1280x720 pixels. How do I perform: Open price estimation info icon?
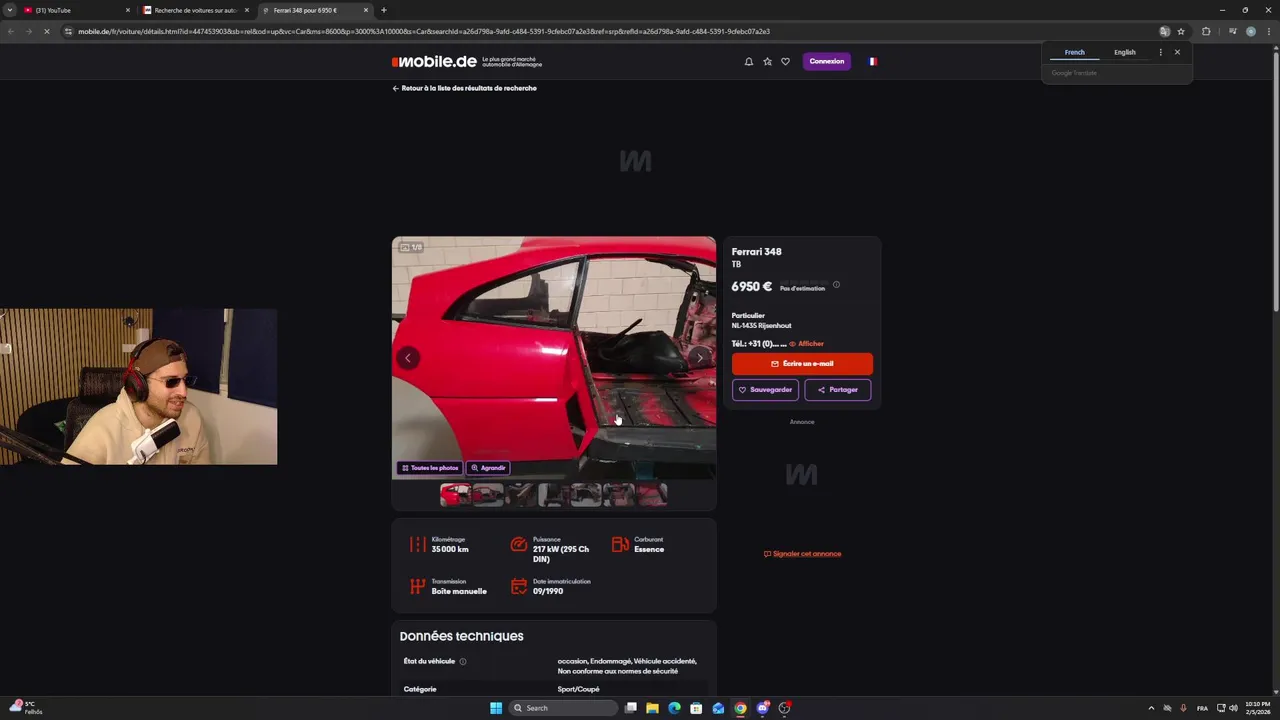(836, 285)
